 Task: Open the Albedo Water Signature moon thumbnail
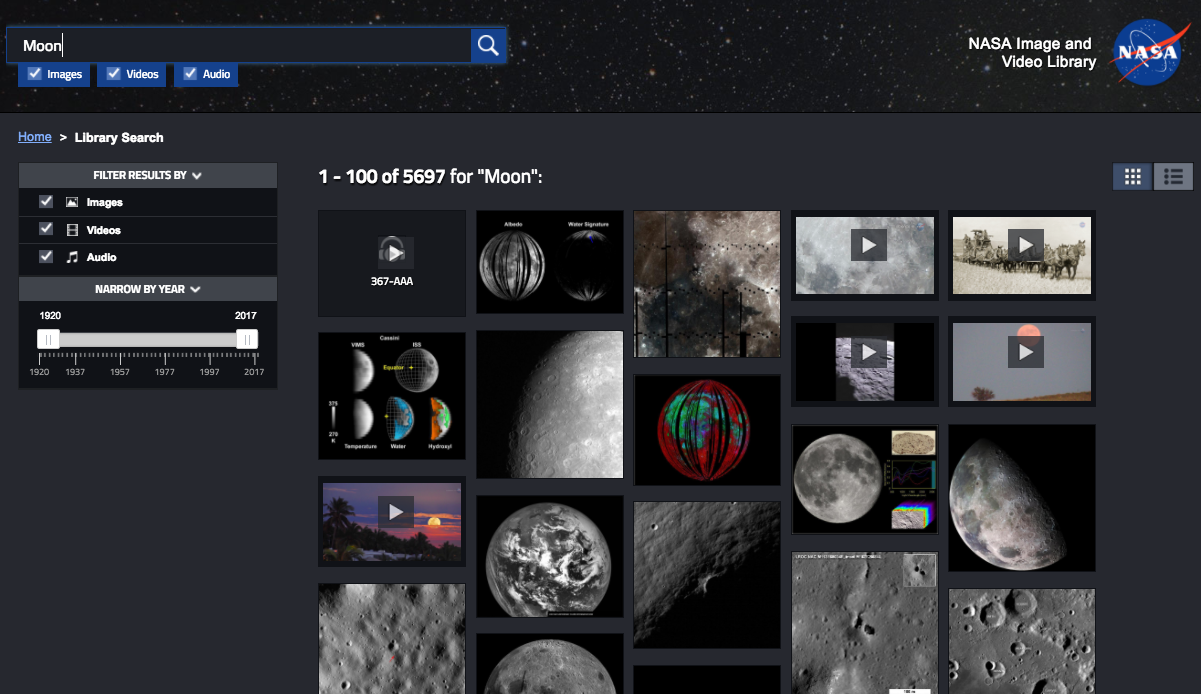pos(549,261)
